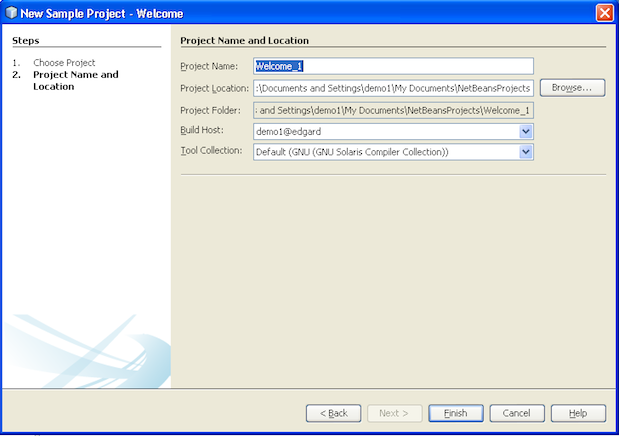Select the Choose Project step

click(x=64, y=63)
